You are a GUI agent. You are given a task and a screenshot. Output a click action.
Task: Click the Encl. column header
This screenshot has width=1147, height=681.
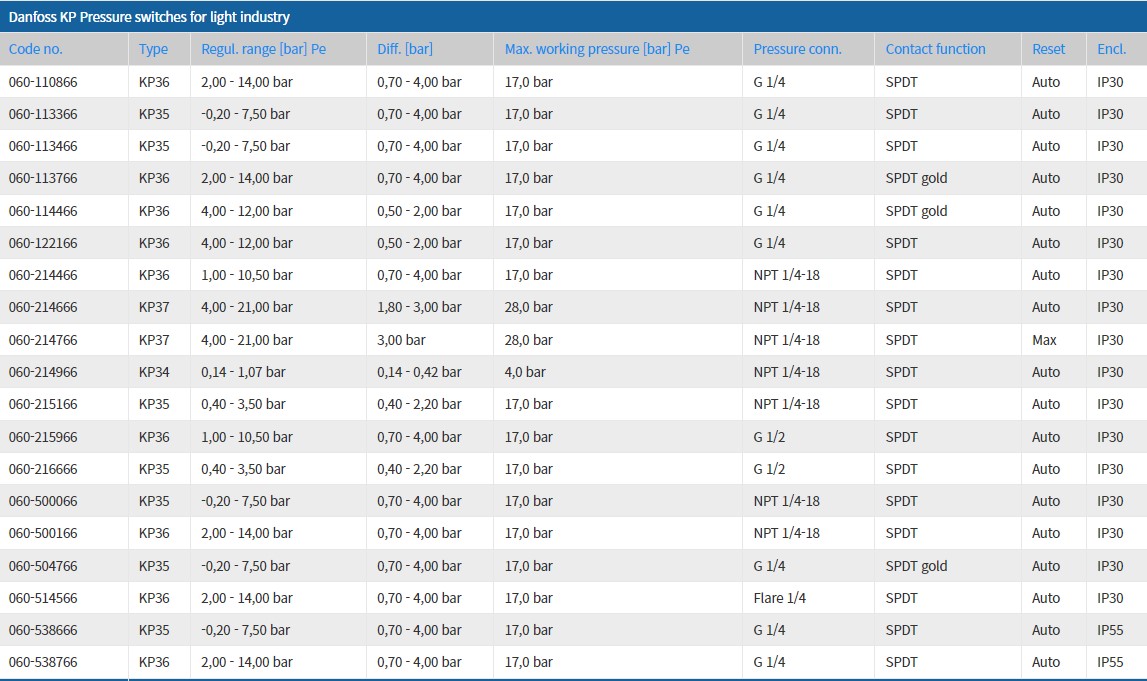1112,49
